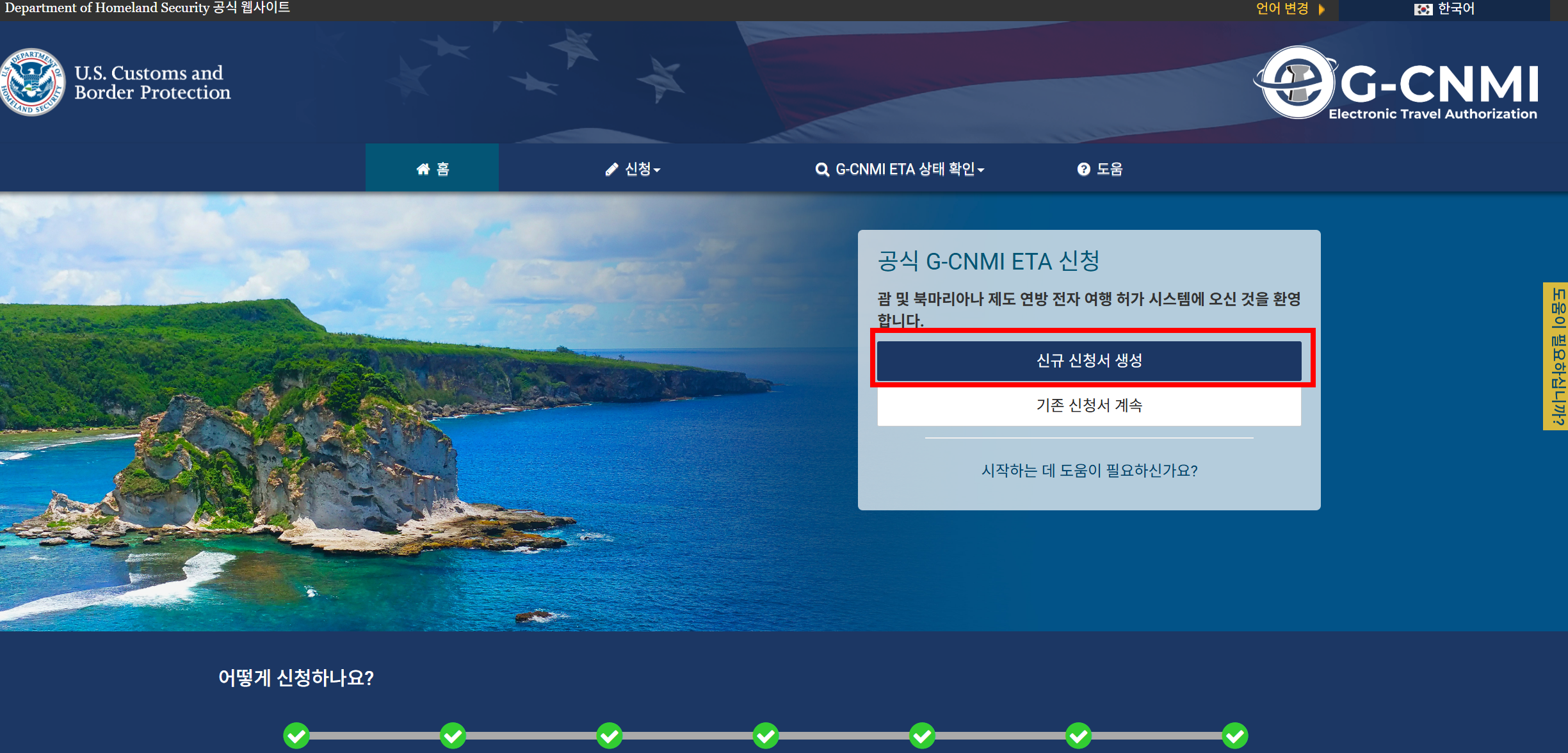Open 시작하는 데 도움이 필요하신가요 link
Screen dimensions: 1568x753
click(1089, 471)
